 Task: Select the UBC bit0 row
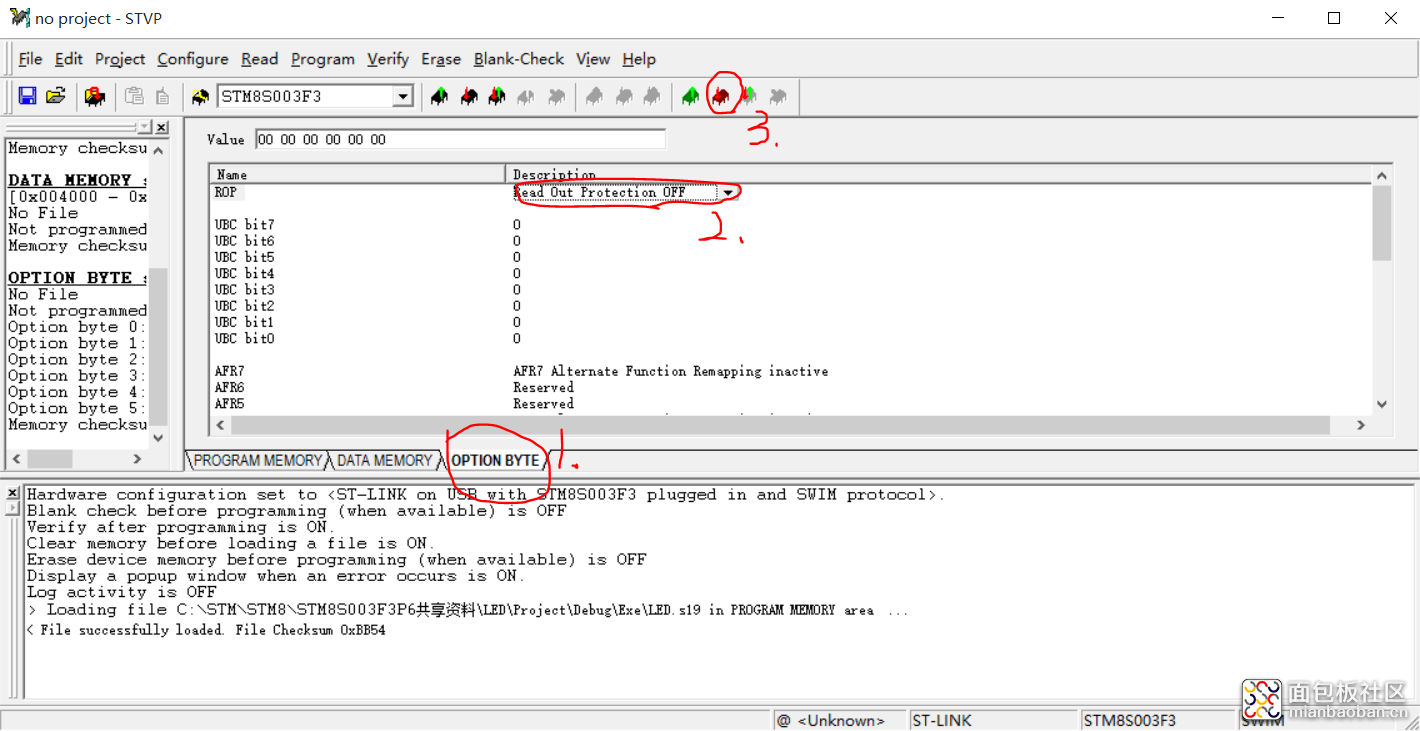click(244, 338)
